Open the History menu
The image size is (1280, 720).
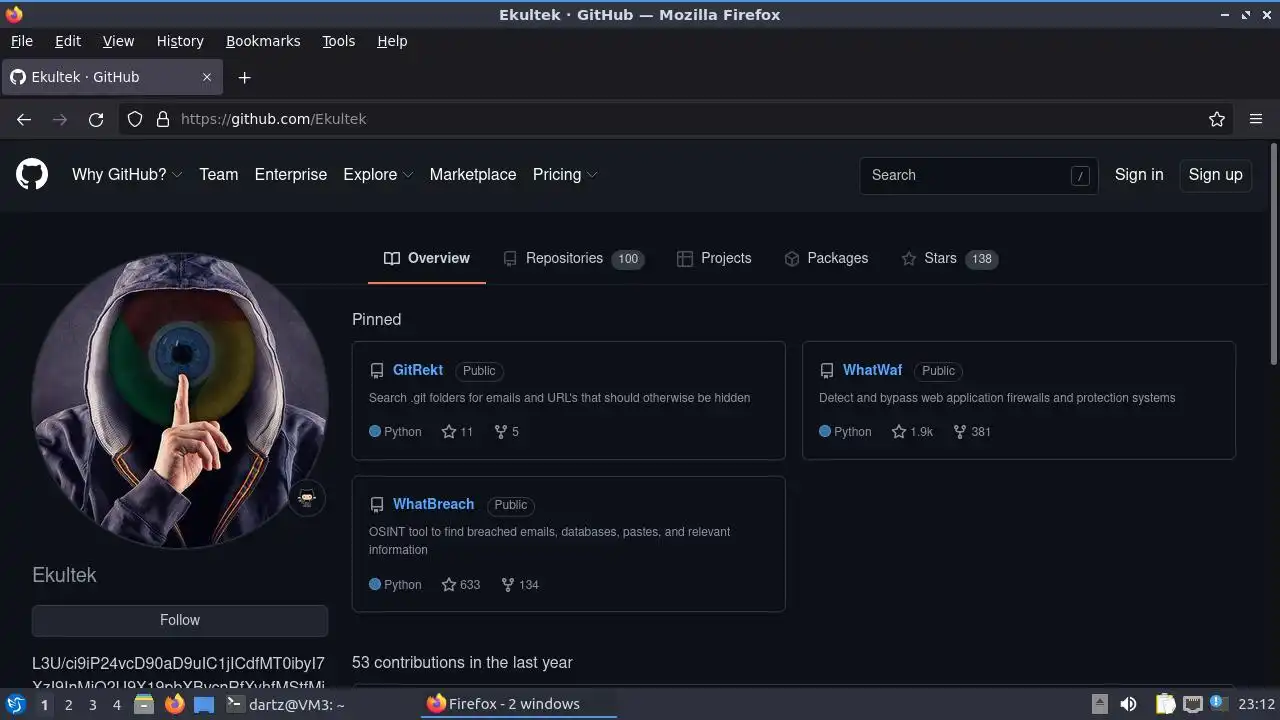[x=180, y=41]
